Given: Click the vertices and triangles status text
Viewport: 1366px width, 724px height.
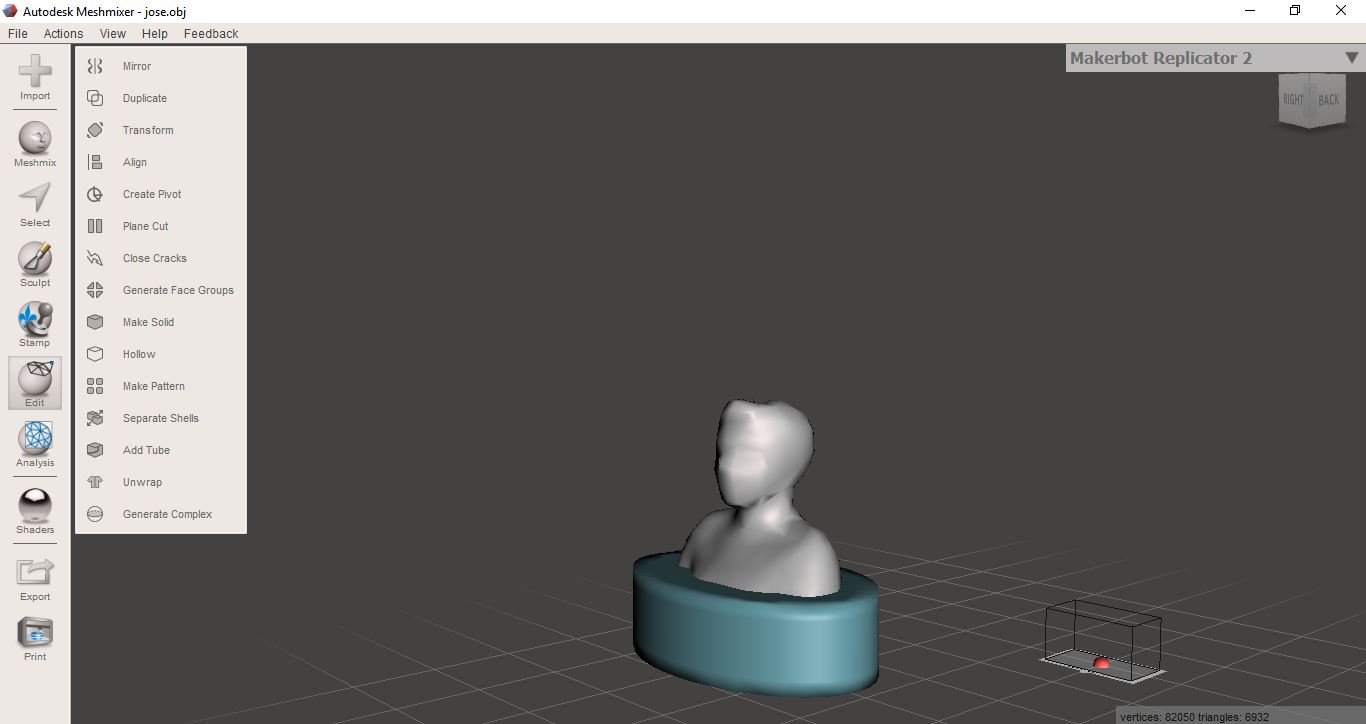Looking at the screenshot, I should [1194, 717].
